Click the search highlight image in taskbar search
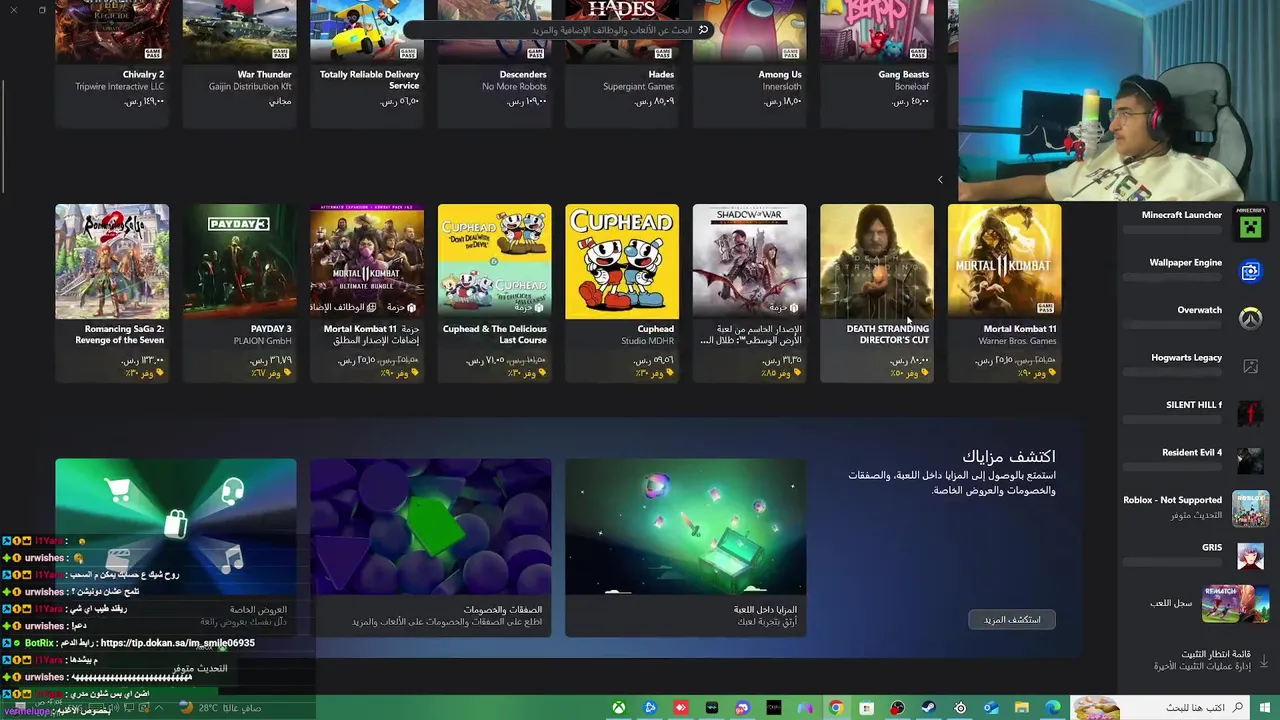This screenshot has height=720, width=1280. (x=1097, y=708)
